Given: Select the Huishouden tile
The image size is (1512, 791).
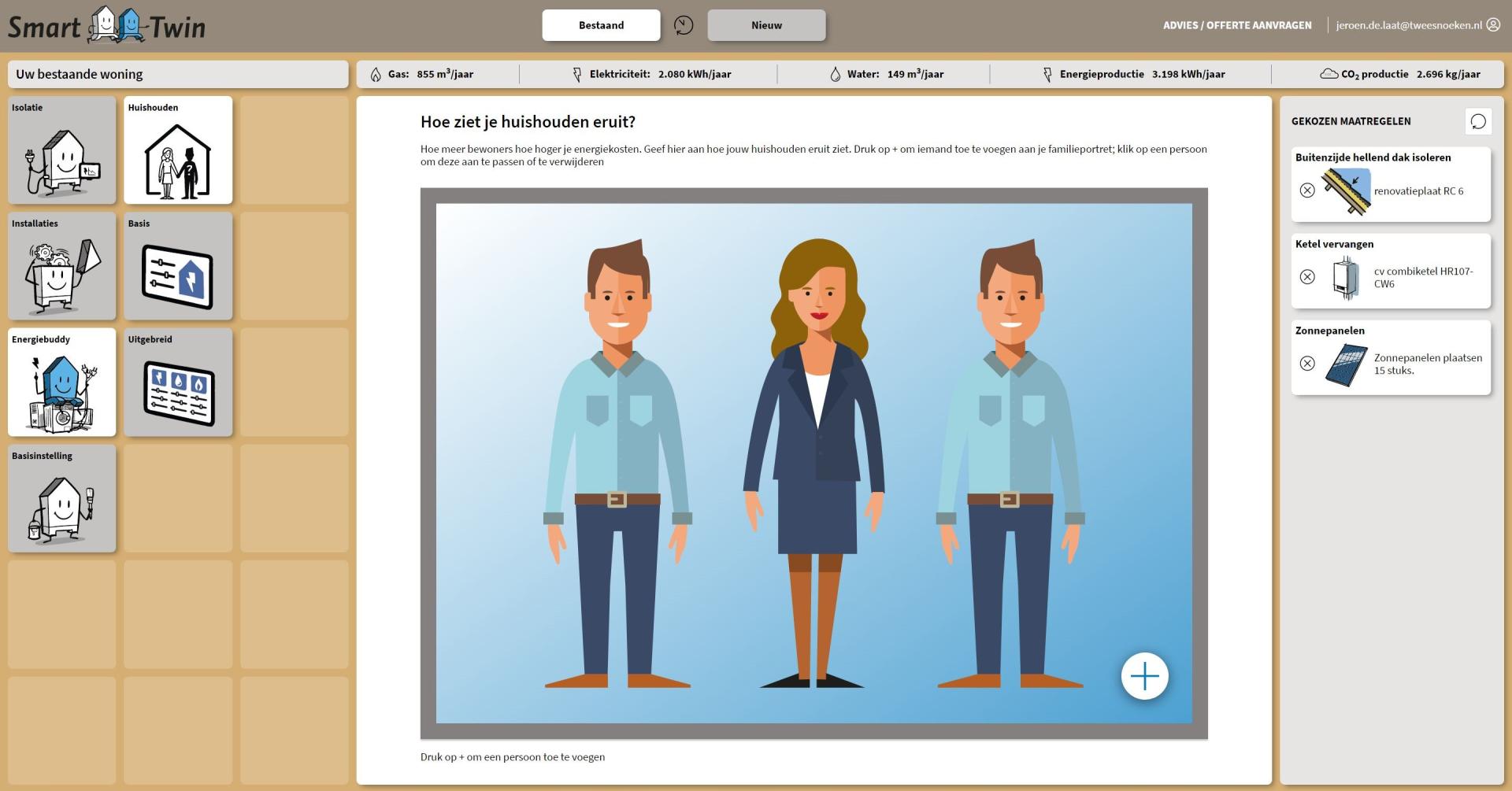Looking at the screenshot, I should 178,150.
